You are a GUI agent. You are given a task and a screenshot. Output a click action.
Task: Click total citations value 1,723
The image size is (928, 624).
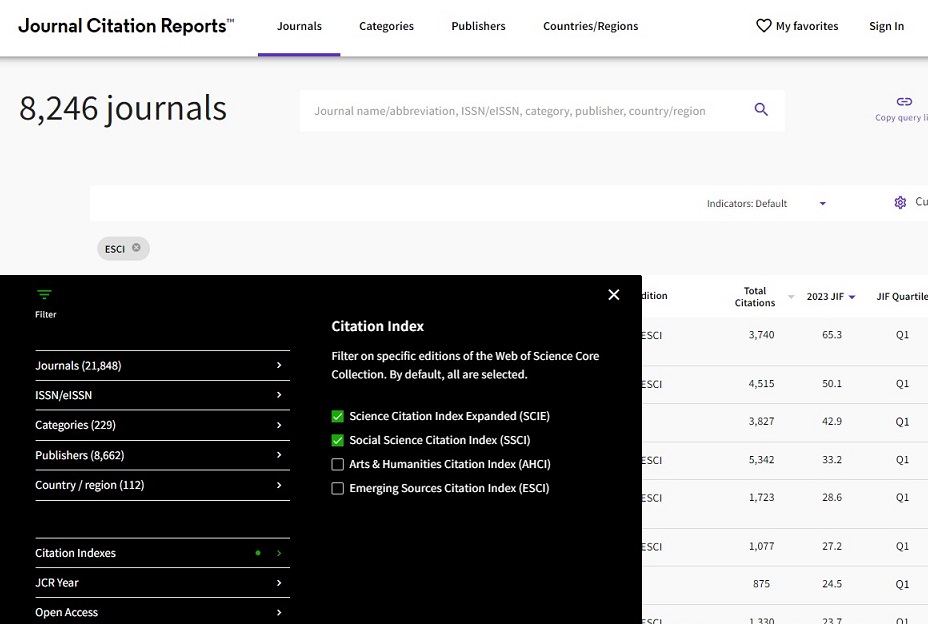[x=761, y=497]
